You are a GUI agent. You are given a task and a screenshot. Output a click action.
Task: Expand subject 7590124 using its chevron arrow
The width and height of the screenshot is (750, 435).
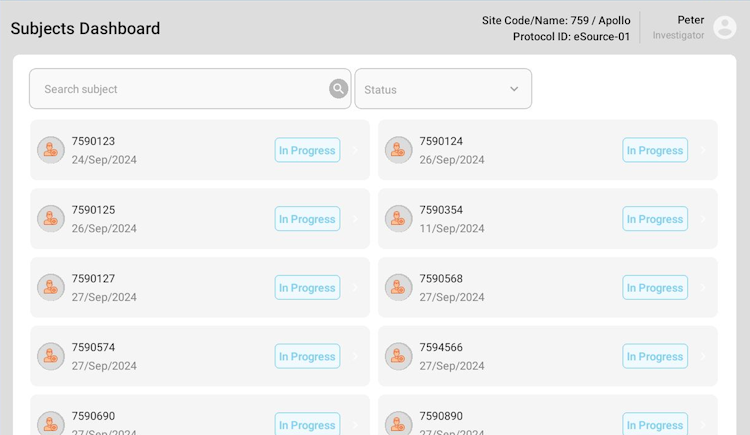(x=703, y=150)
